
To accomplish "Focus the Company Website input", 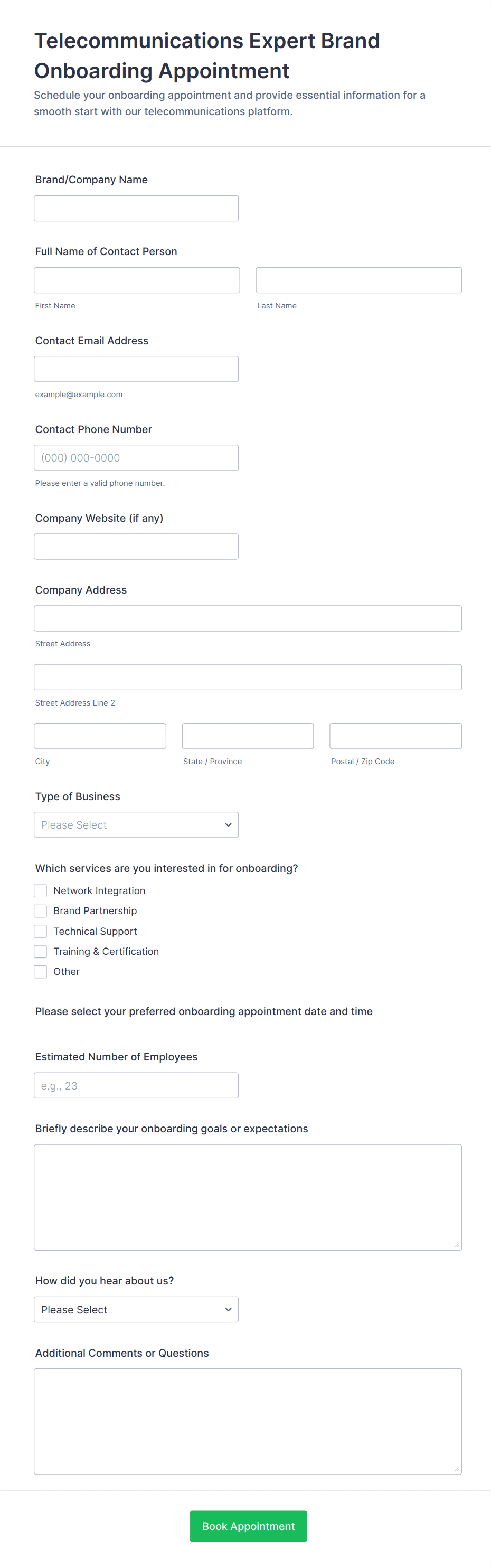I will pyautogui.click(x=136, y=547).
